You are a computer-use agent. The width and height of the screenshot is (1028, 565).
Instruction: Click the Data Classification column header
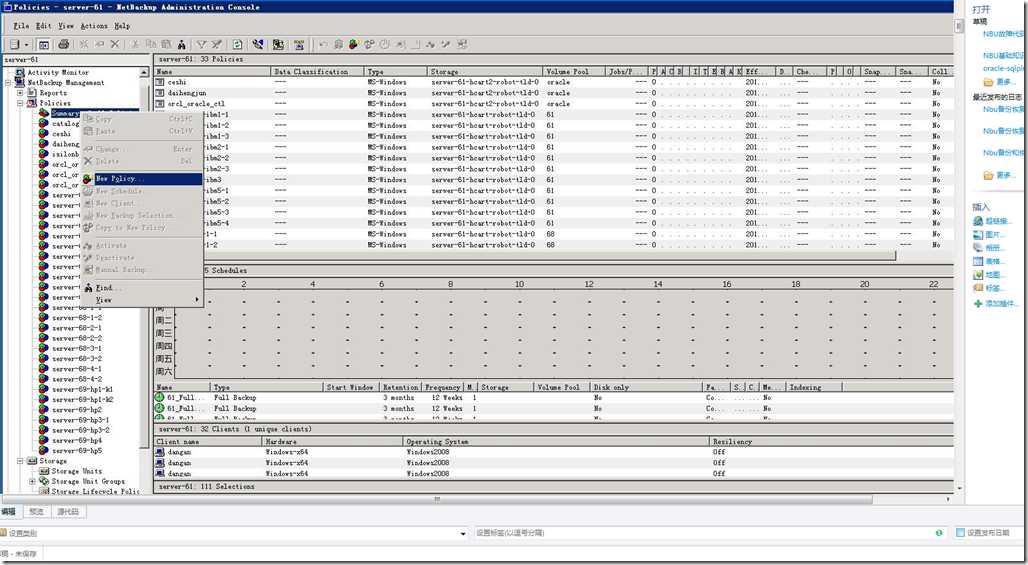click(317, 71)
